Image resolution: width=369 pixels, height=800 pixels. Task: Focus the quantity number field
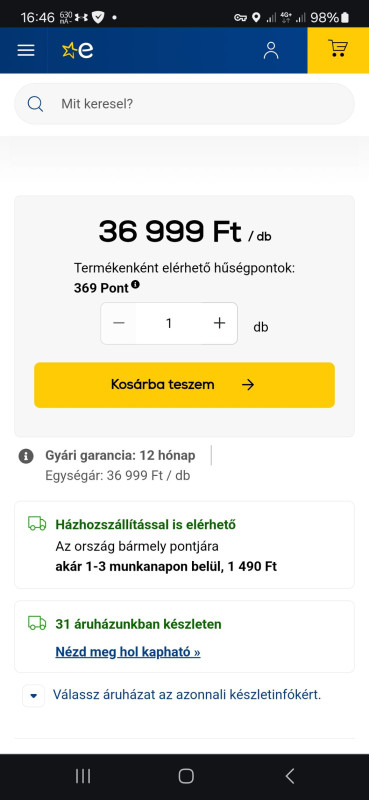pos(169,323)
